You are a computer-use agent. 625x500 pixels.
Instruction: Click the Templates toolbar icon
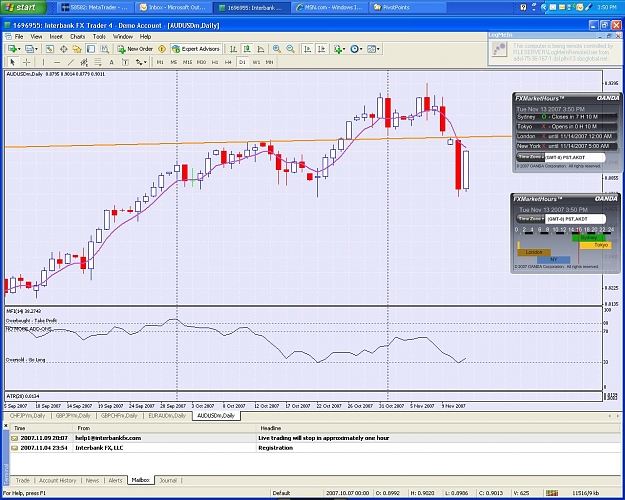click(x=371, y=49)
